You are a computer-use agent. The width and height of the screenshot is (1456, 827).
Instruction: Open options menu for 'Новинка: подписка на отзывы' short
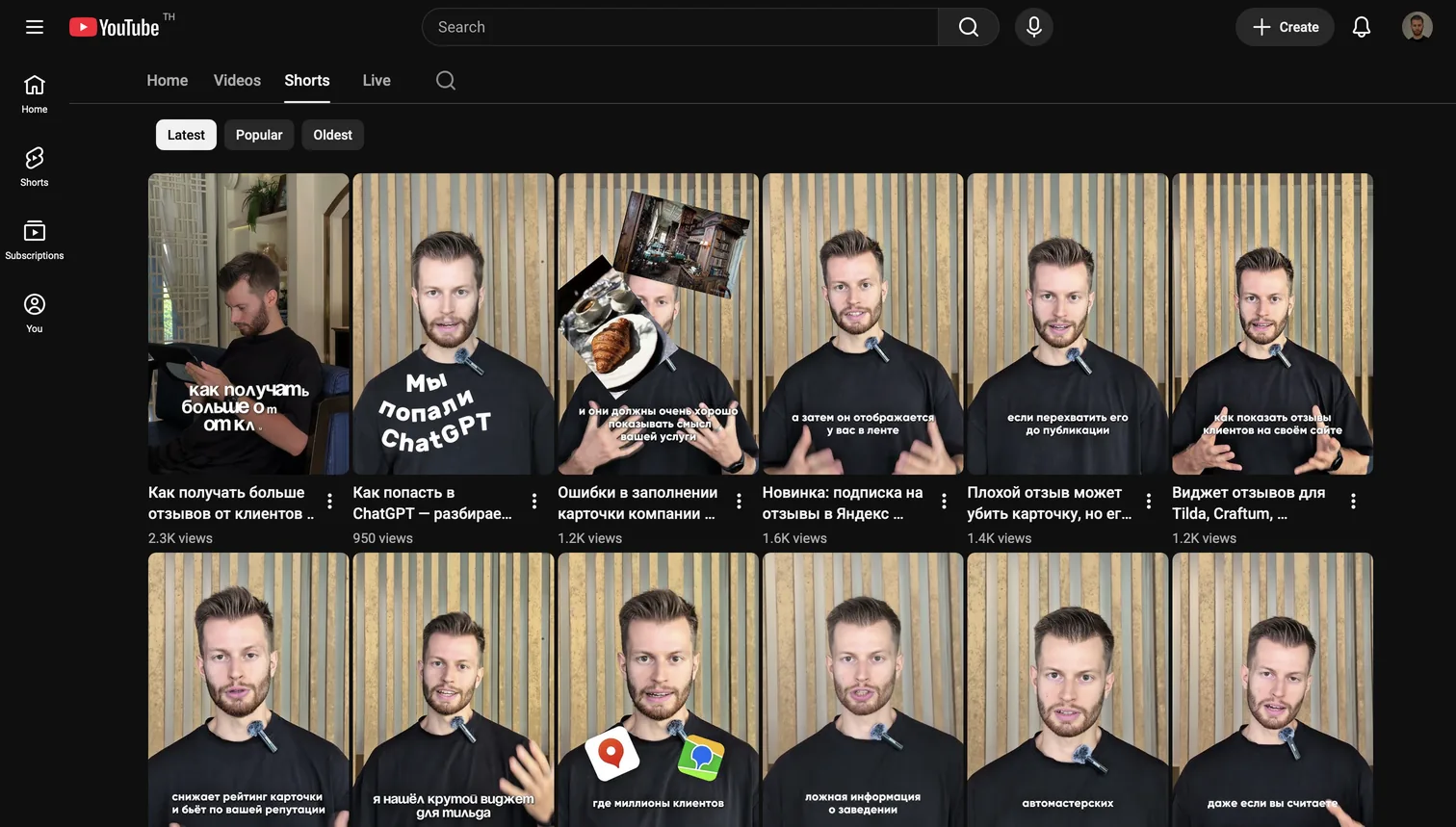pyautogui.click(x=945, y=502)
